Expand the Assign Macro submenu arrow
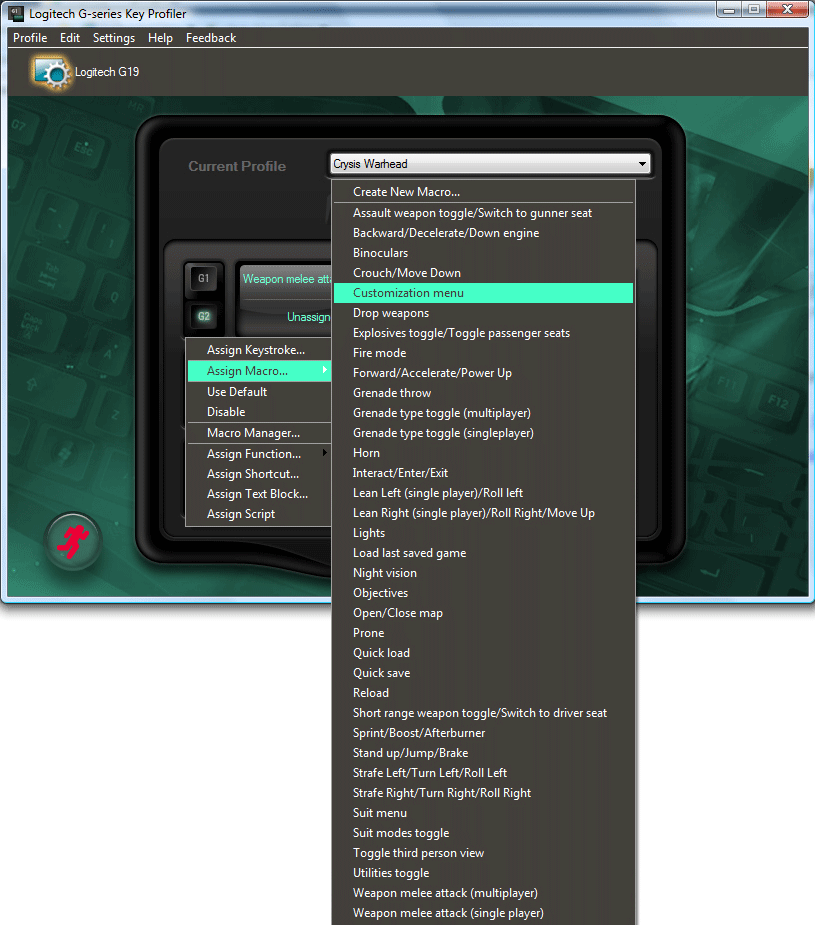The height and width of the screenshot is (925, 815). pos(324,370)
